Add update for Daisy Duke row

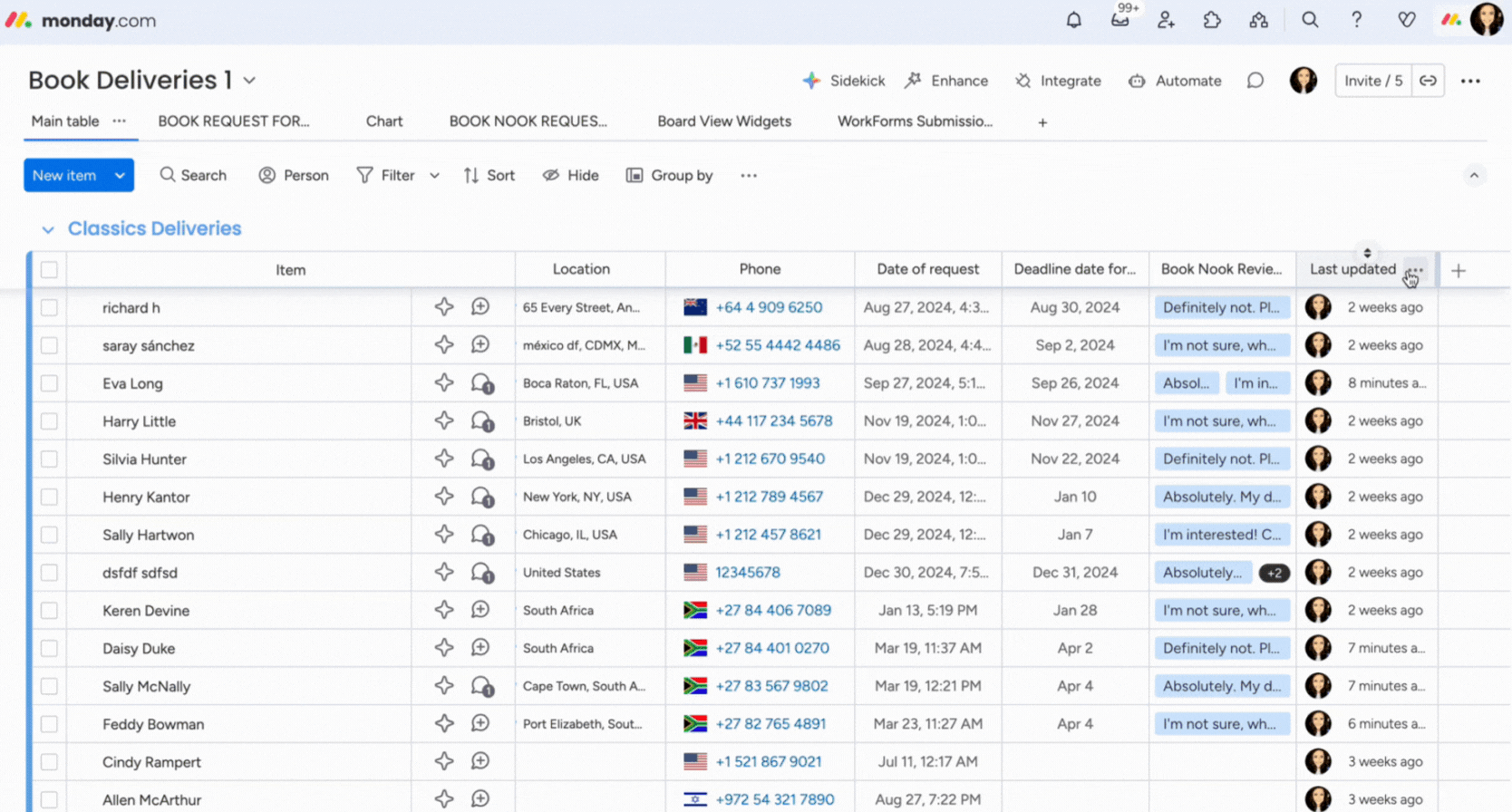pos(480,647)
